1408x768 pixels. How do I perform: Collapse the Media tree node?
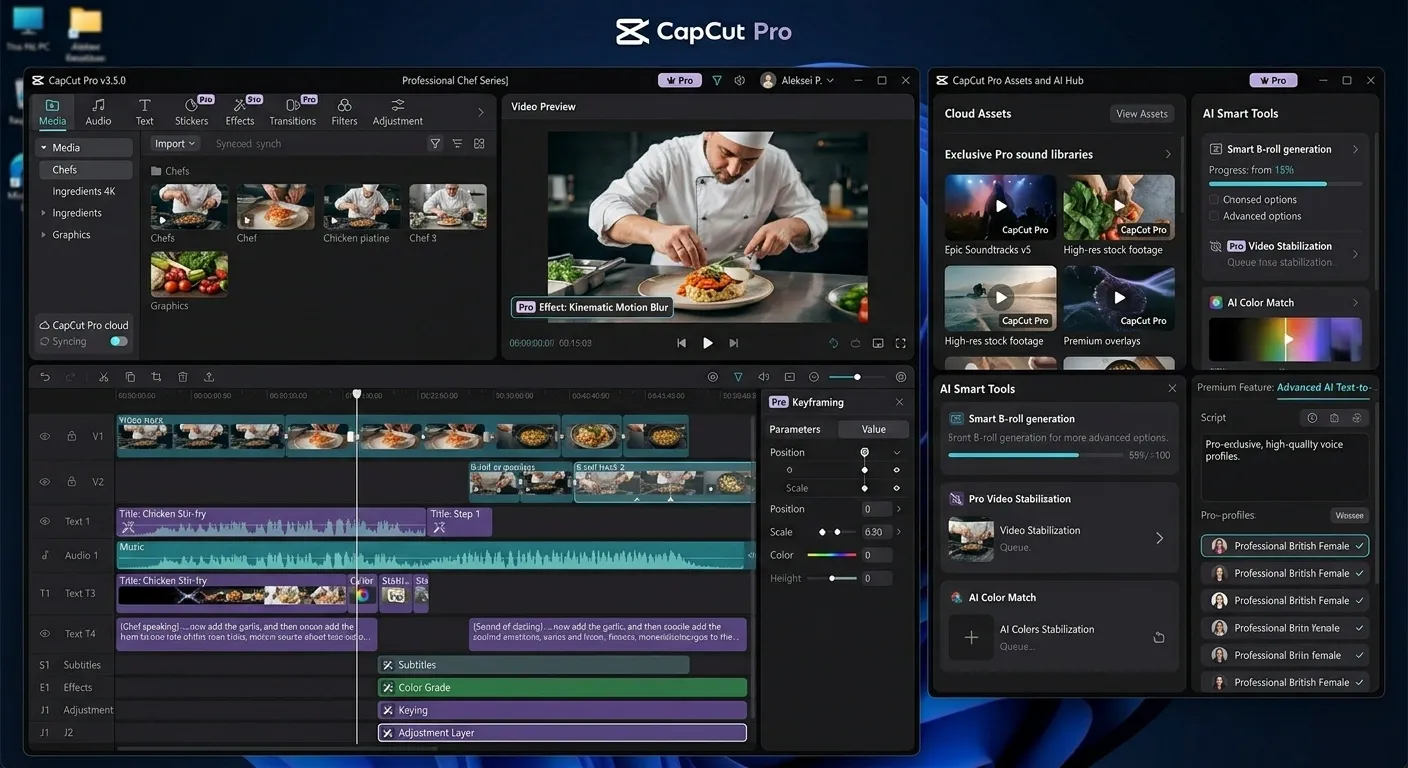43,148
